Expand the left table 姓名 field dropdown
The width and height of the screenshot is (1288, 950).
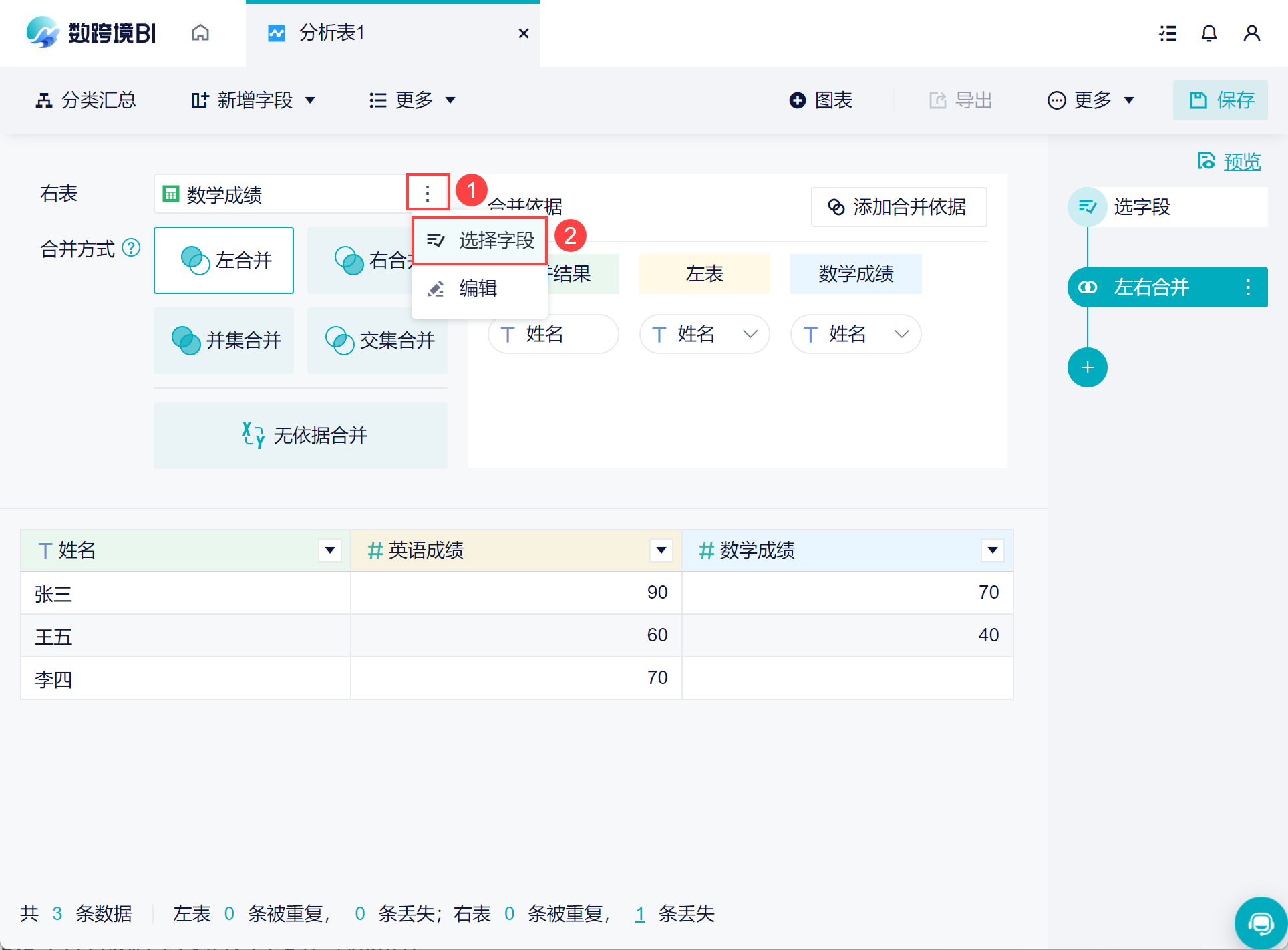[750, 334]
